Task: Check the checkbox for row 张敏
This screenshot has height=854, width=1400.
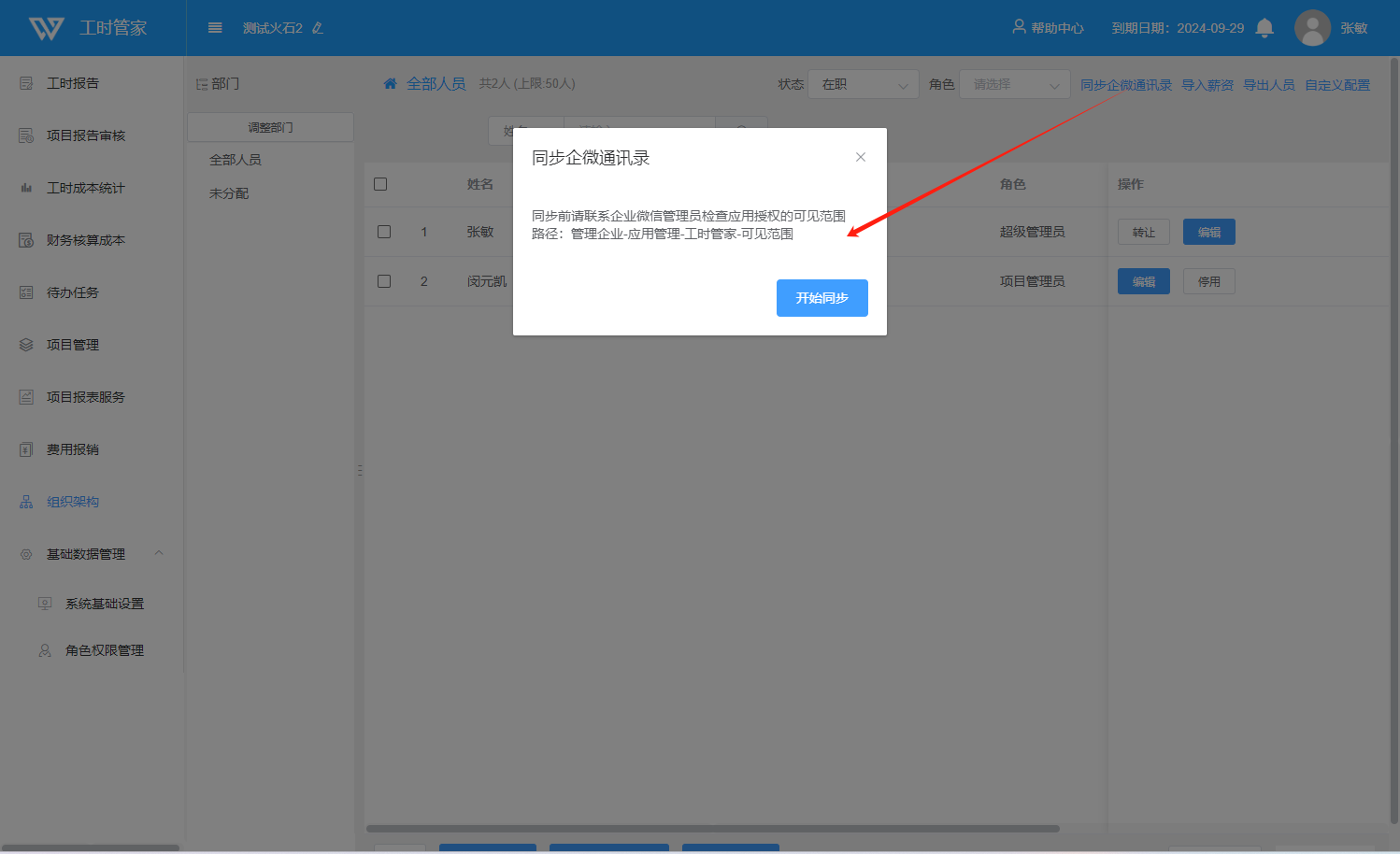Action: 384,232
